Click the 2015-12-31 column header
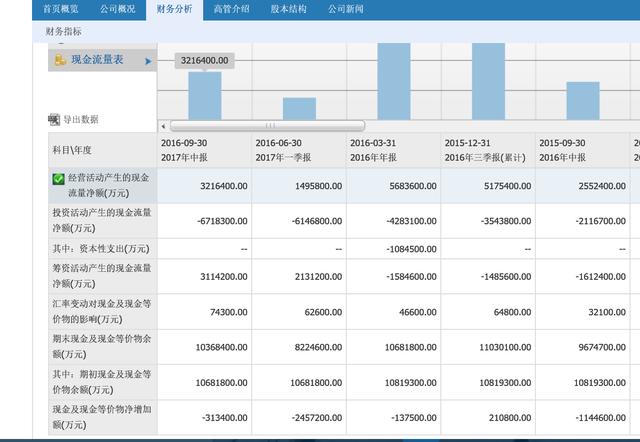 (x=488, y=150)
